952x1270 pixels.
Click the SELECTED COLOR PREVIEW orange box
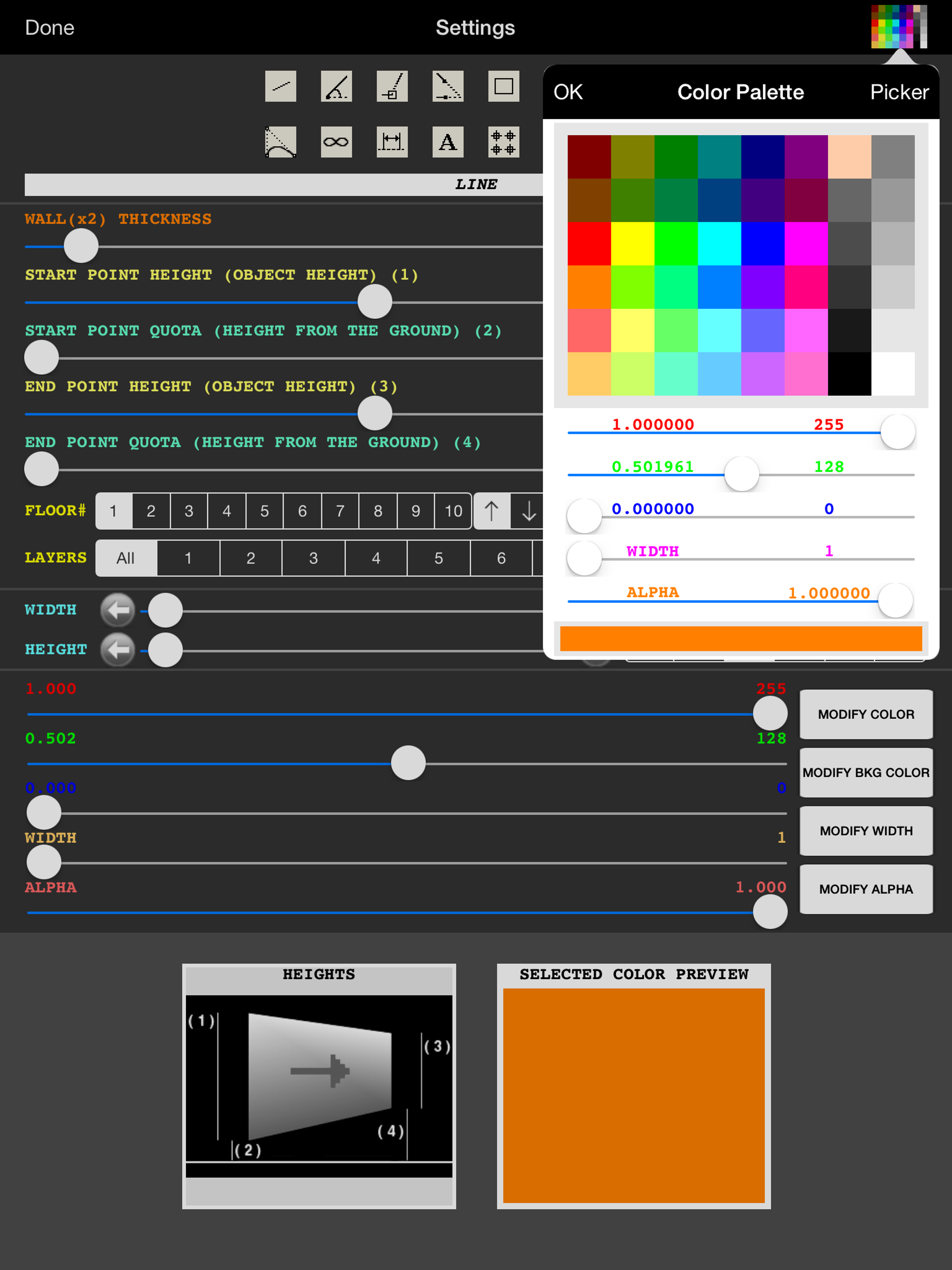[633, 1095]
